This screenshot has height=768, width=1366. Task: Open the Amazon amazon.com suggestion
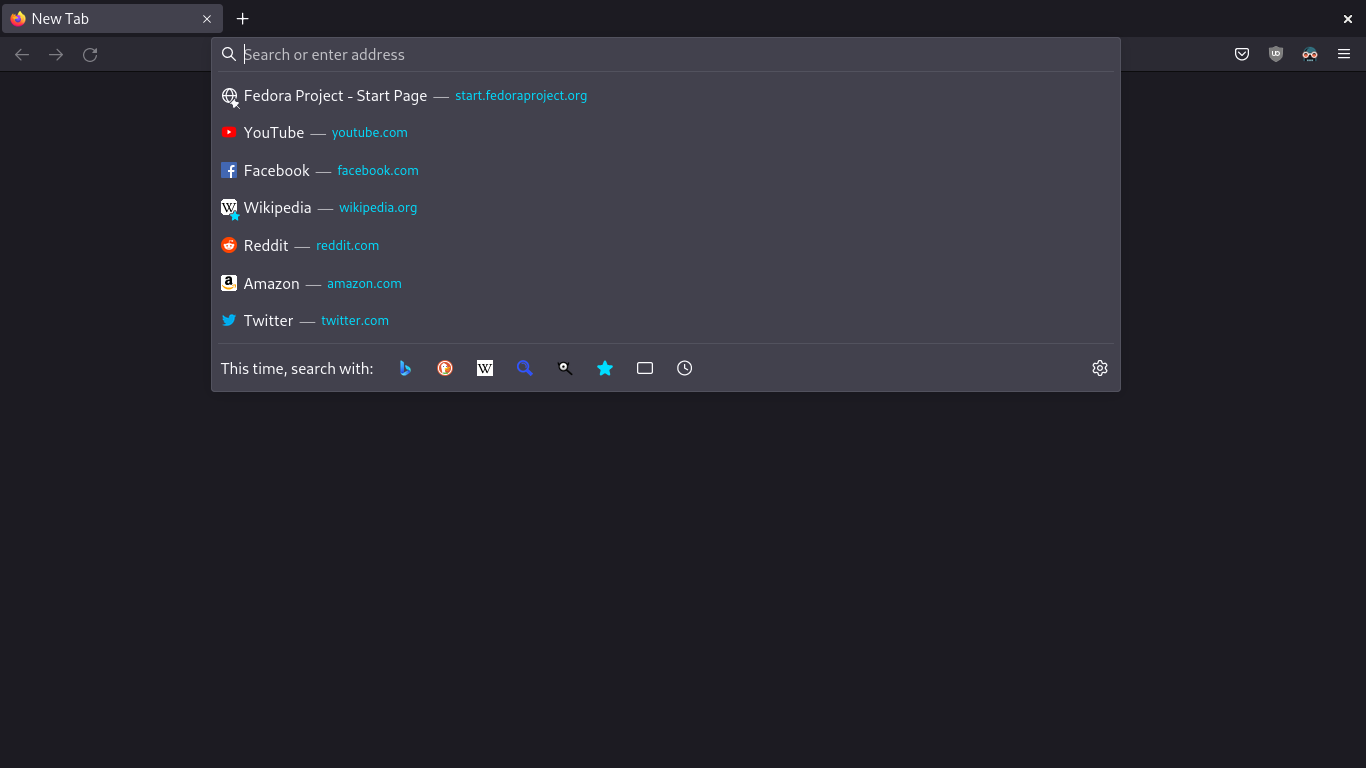click(x=665, y=284)
